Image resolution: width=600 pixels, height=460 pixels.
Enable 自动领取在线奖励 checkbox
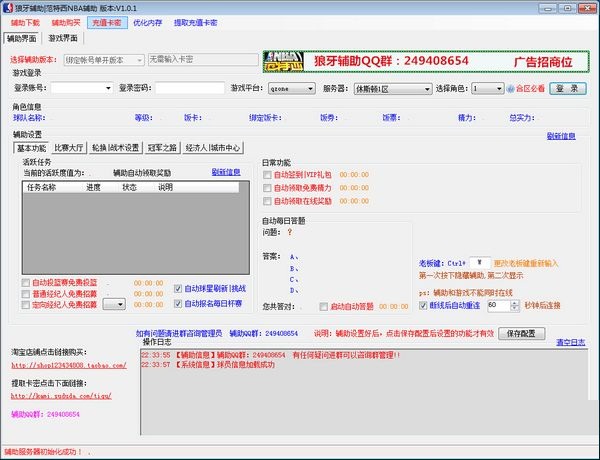click(x=267, y=201)
